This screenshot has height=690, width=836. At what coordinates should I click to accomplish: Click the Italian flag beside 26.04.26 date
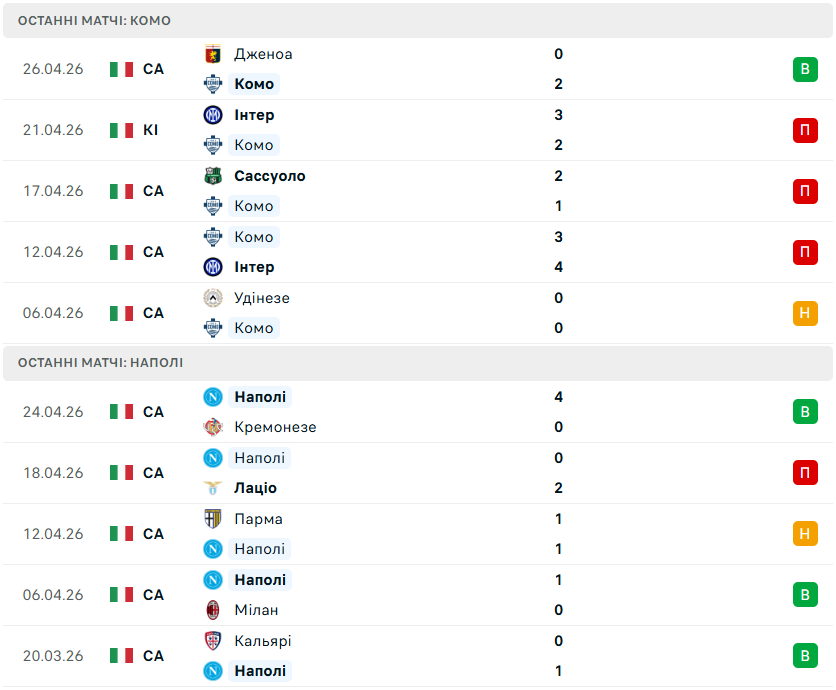(x=121, y=69)
